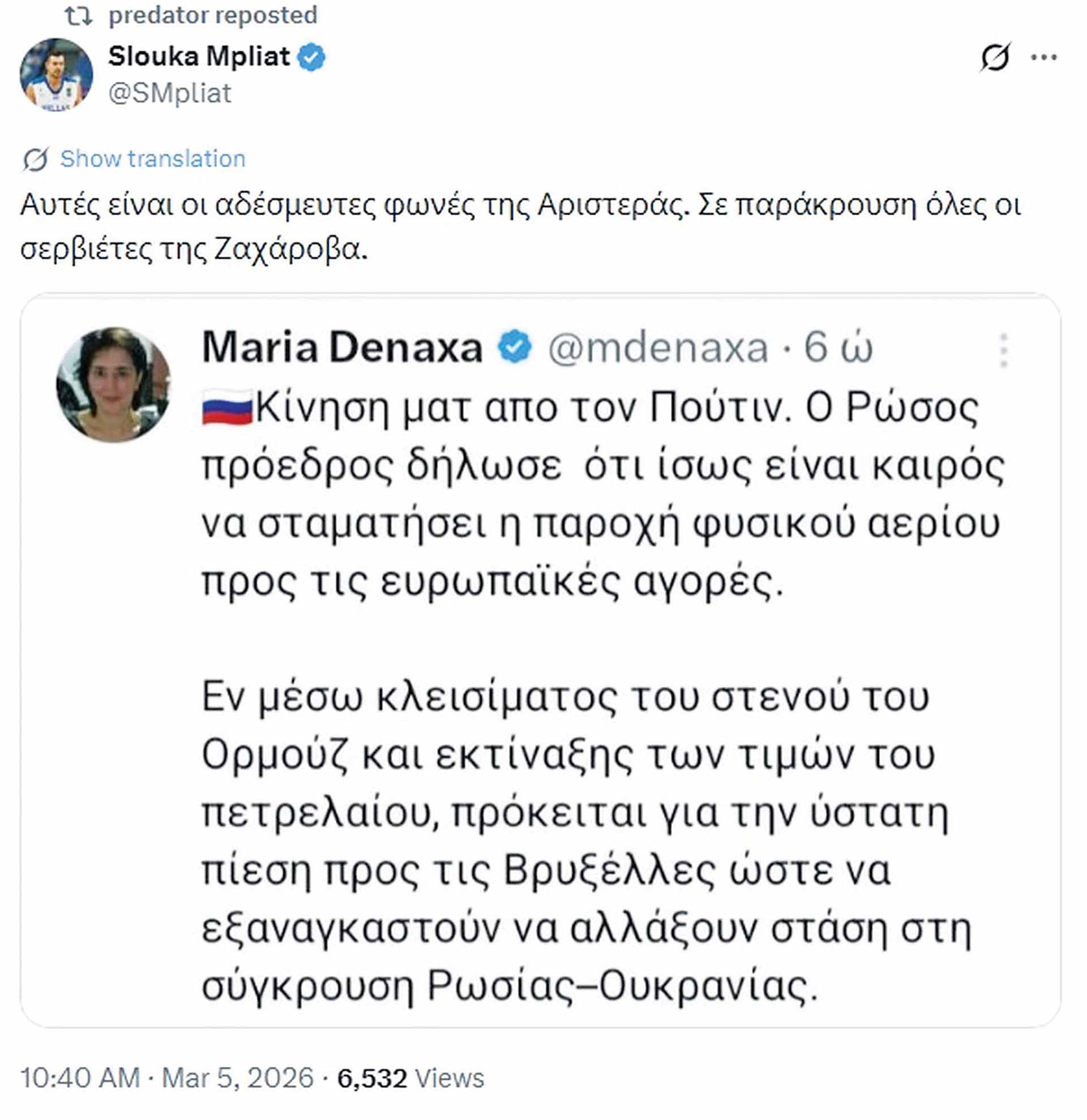Expand the quoted post's vertical dots menu

coord(1004,350)
